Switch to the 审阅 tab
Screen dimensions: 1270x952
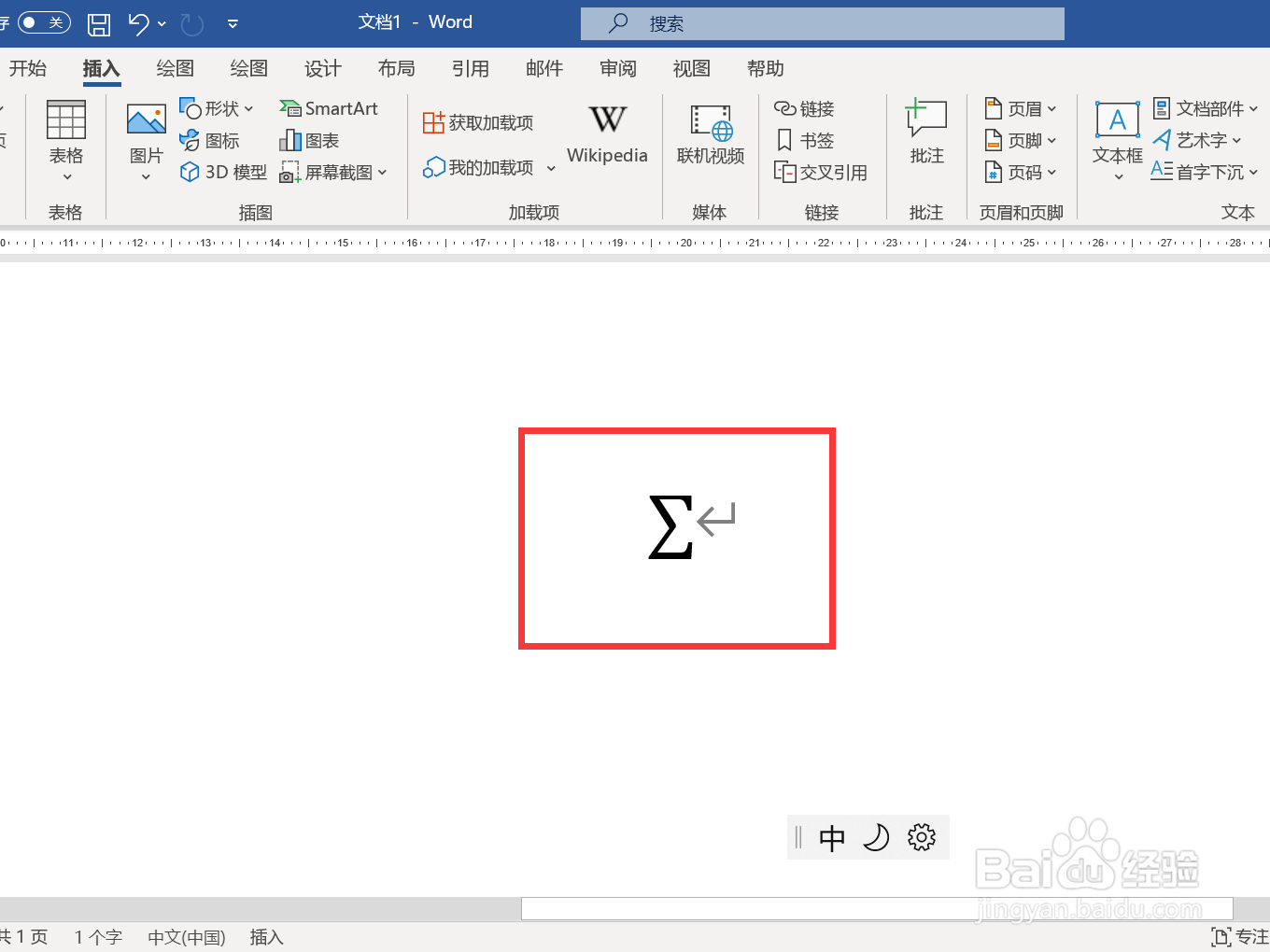pyautogui.click(x=618, y=68)
